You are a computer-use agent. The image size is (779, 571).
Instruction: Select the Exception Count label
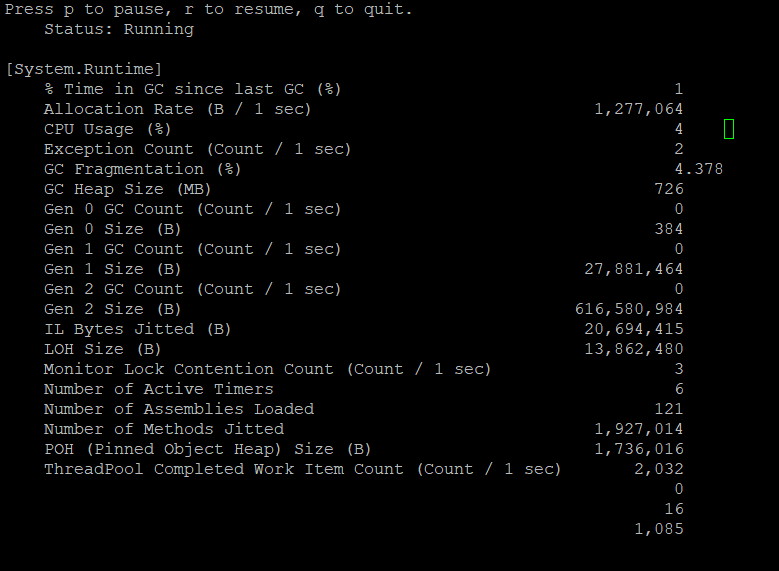click(x=197, y=149)
